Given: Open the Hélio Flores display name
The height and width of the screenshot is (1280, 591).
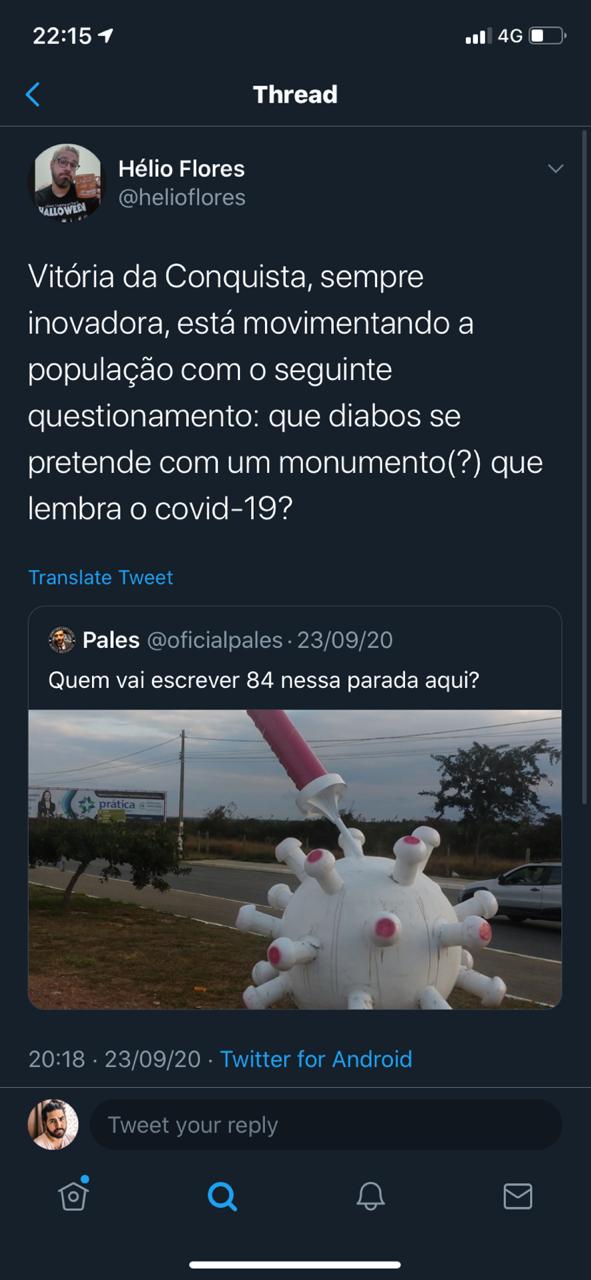Looking at the screenshot, I should pos(181,168).
